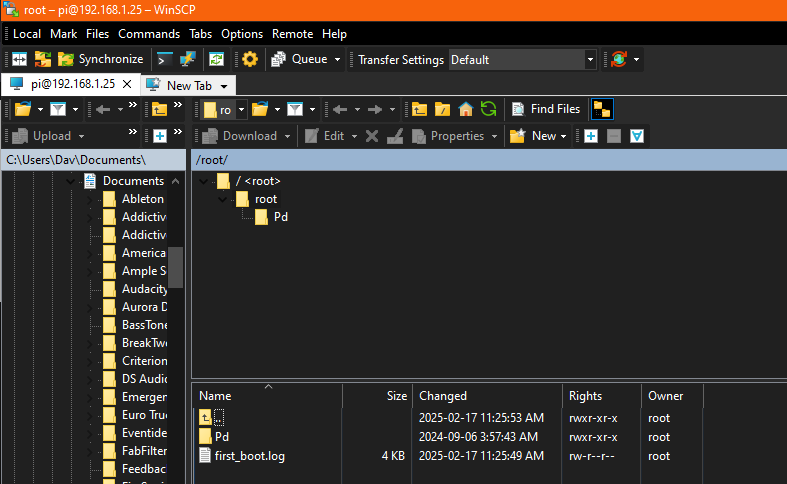
Task: Click remote Select Files plus icon
Action: (591, 136)
